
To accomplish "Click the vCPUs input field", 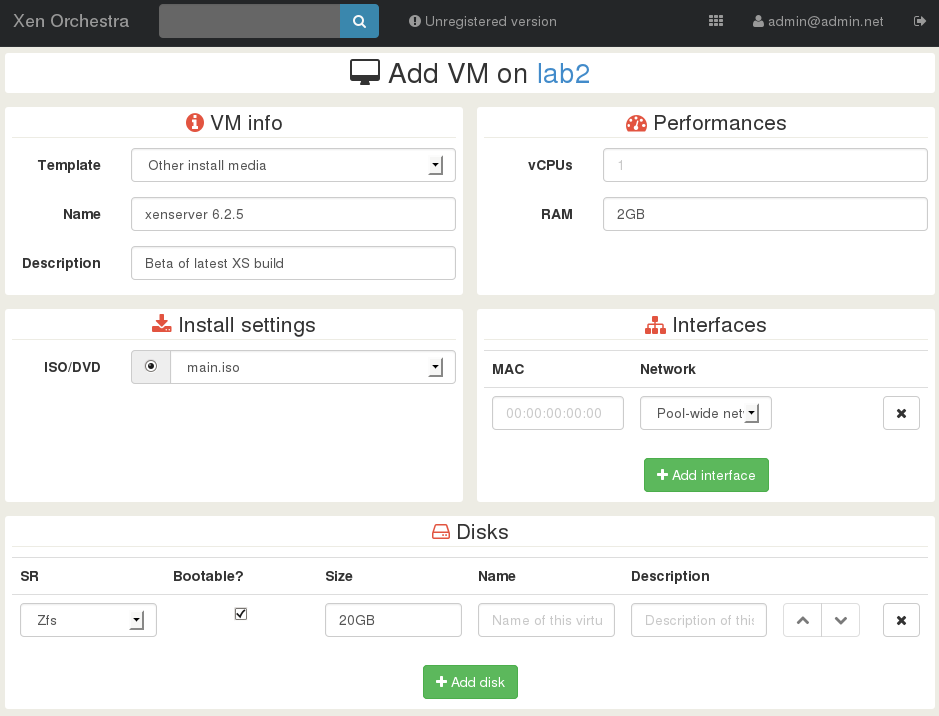I will click(765, 165).
